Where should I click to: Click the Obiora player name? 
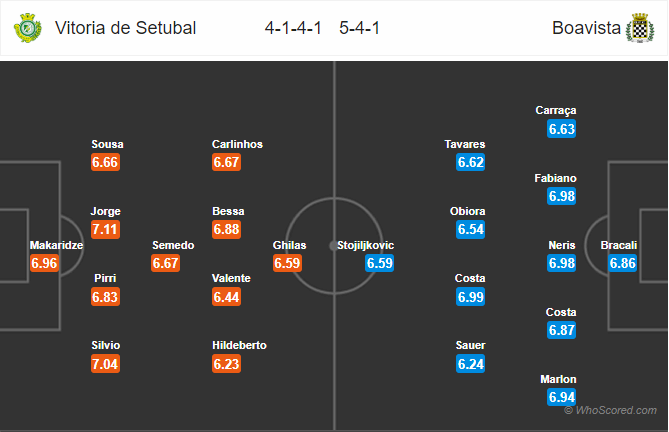click(x=468, y=211)
